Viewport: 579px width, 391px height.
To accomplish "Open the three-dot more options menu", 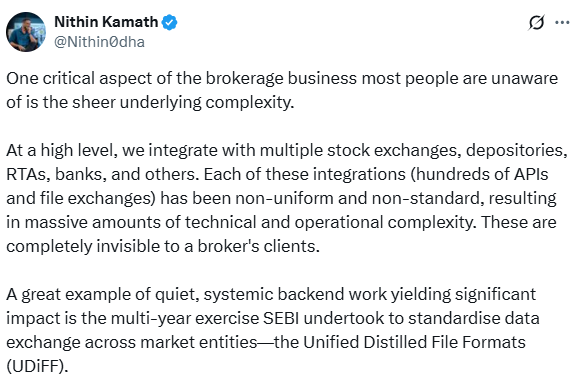I will pos(562,23).
